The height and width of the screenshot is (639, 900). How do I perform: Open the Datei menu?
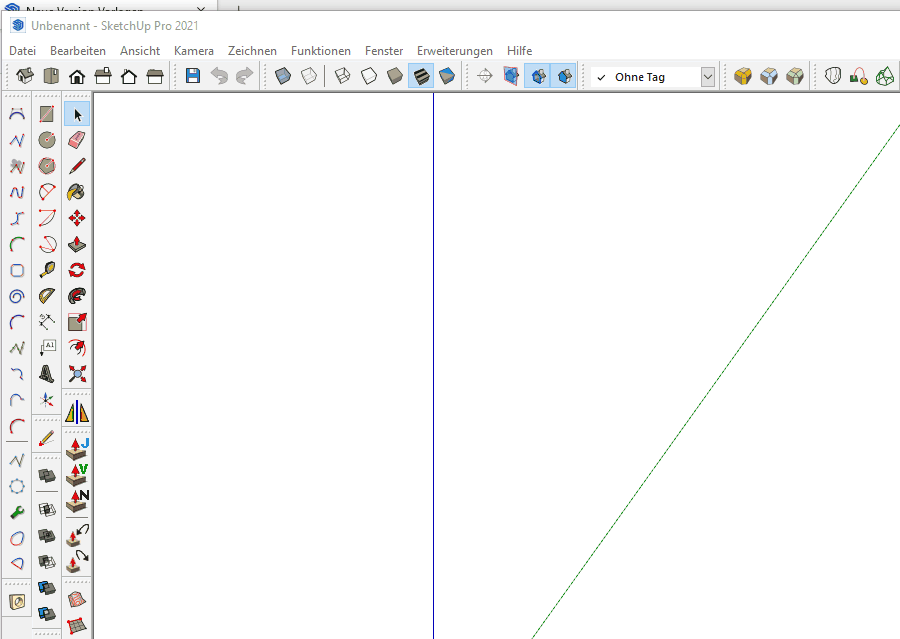click(x=22, y=51)
